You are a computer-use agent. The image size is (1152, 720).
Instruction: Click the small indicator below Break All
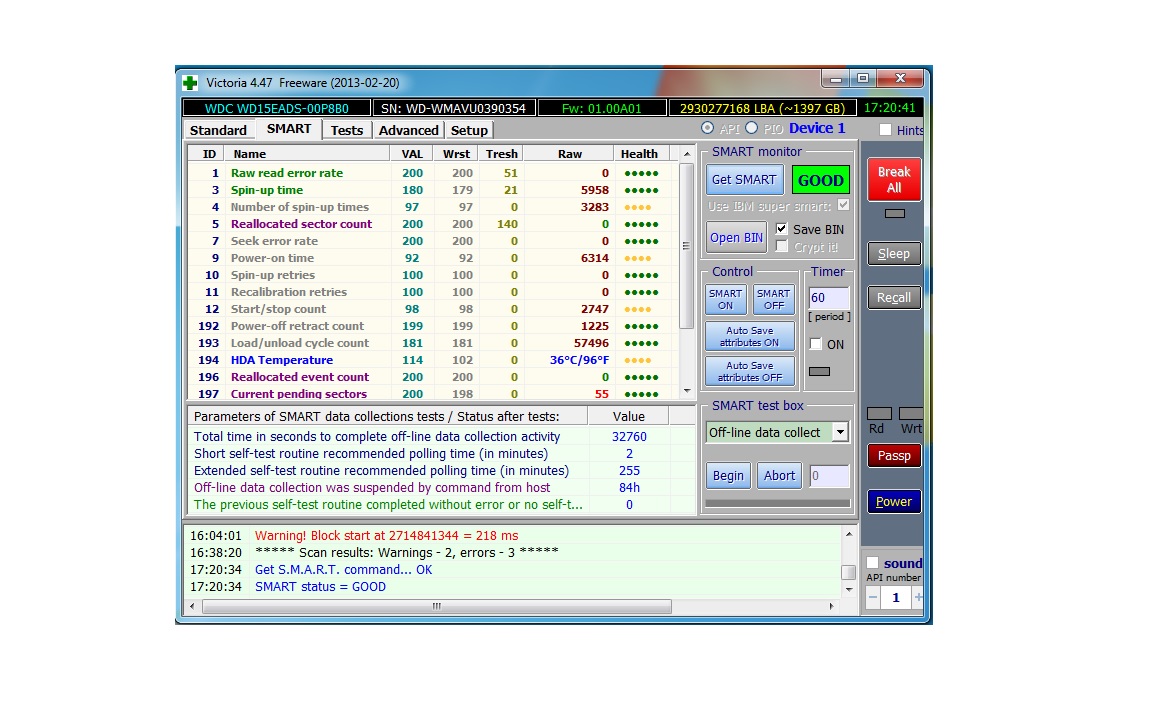click(894, 214)
